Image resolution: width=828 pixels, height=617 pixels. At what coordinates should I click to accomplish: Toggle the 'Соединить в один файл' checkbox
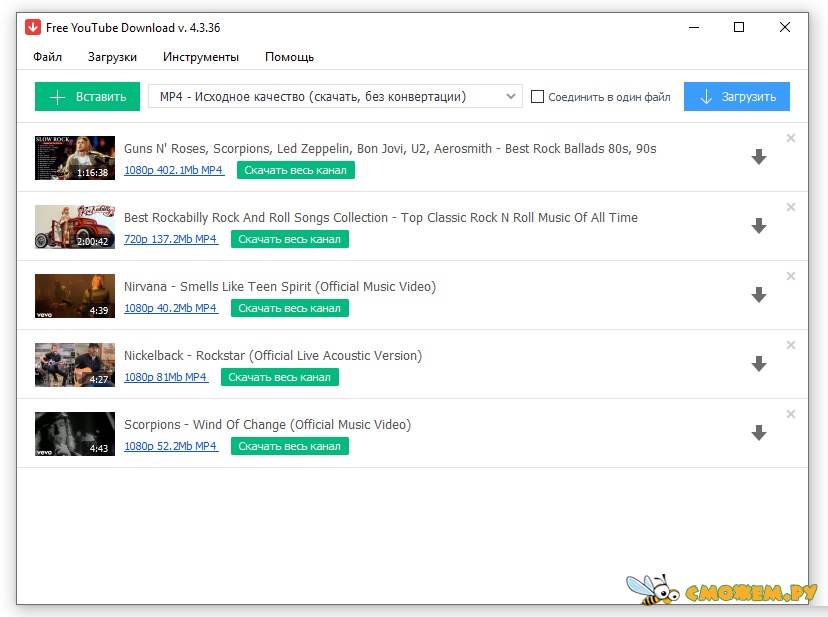coord(537,97)
